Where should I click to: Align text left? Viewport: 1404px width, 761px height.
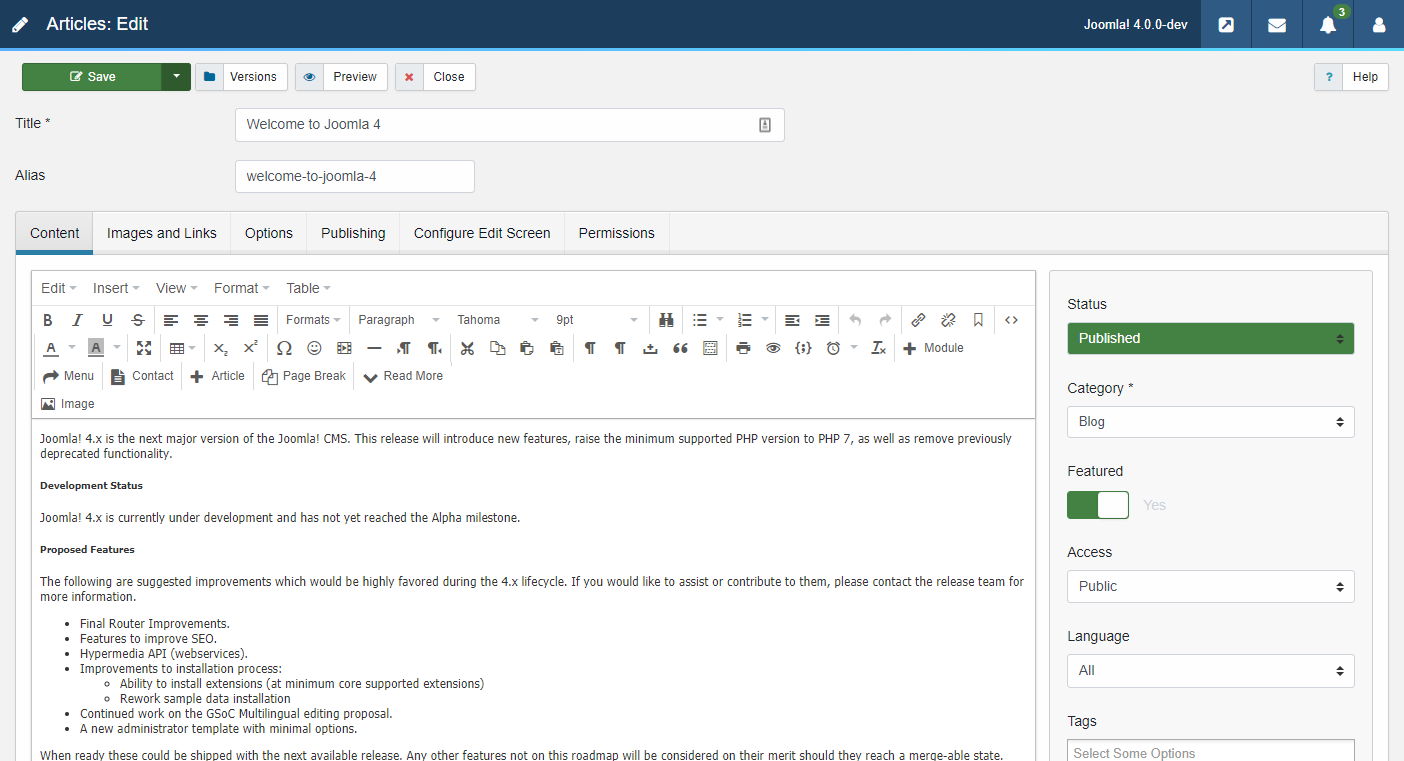click(x=171, y=320)
